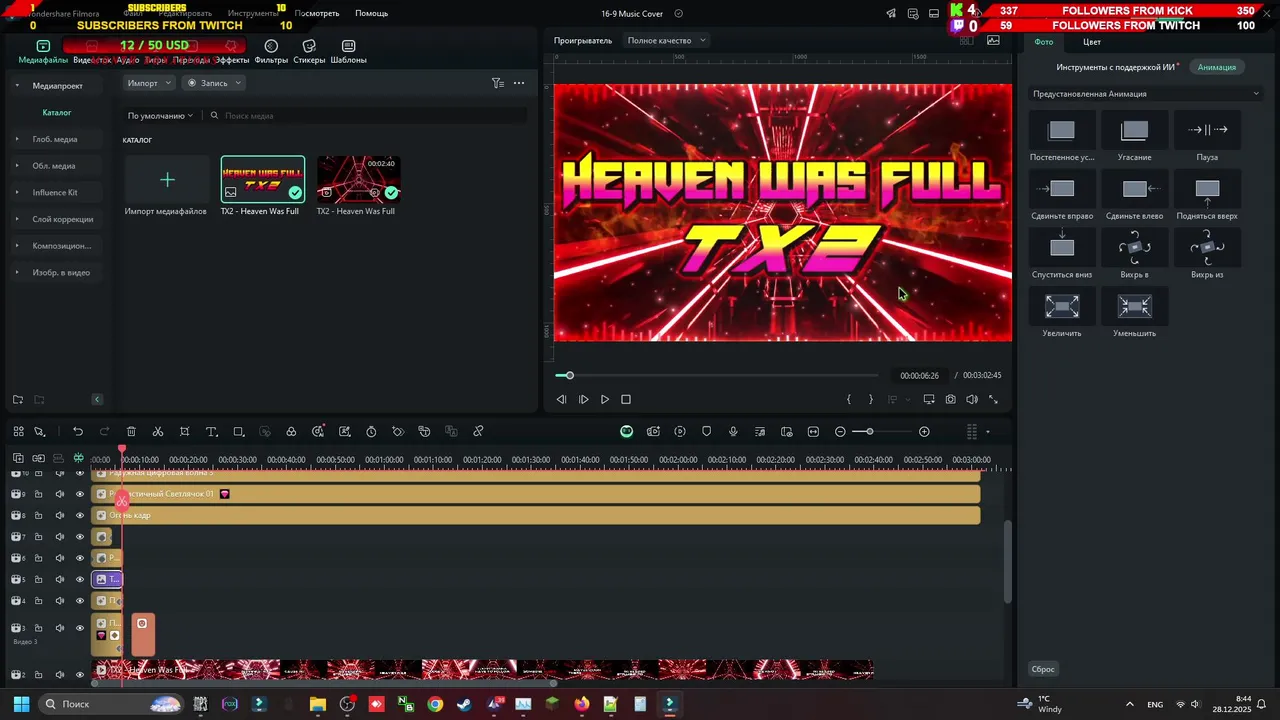1280x720 pixels.
Task: Adjust the timeline zoom slider
Action: 869,432
